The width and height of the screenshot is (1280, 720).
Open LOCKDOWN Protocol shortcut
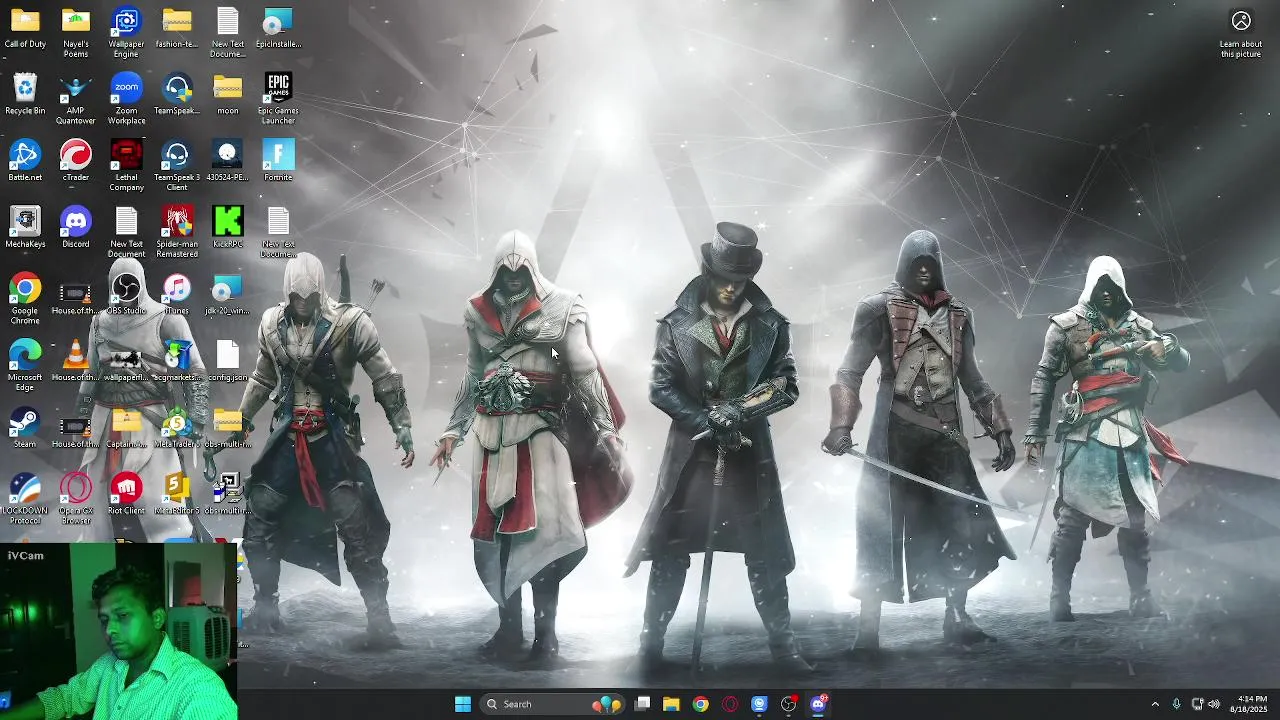[x=25, y=499]
